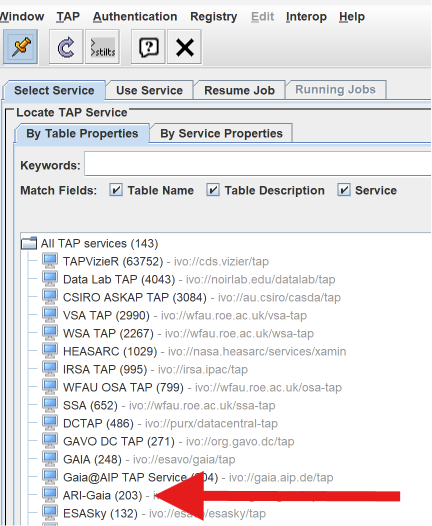Image resolution: width=432 pixels, height=526 pixels.
Task: Open the Help menu
Action: [x=352, y=16]
